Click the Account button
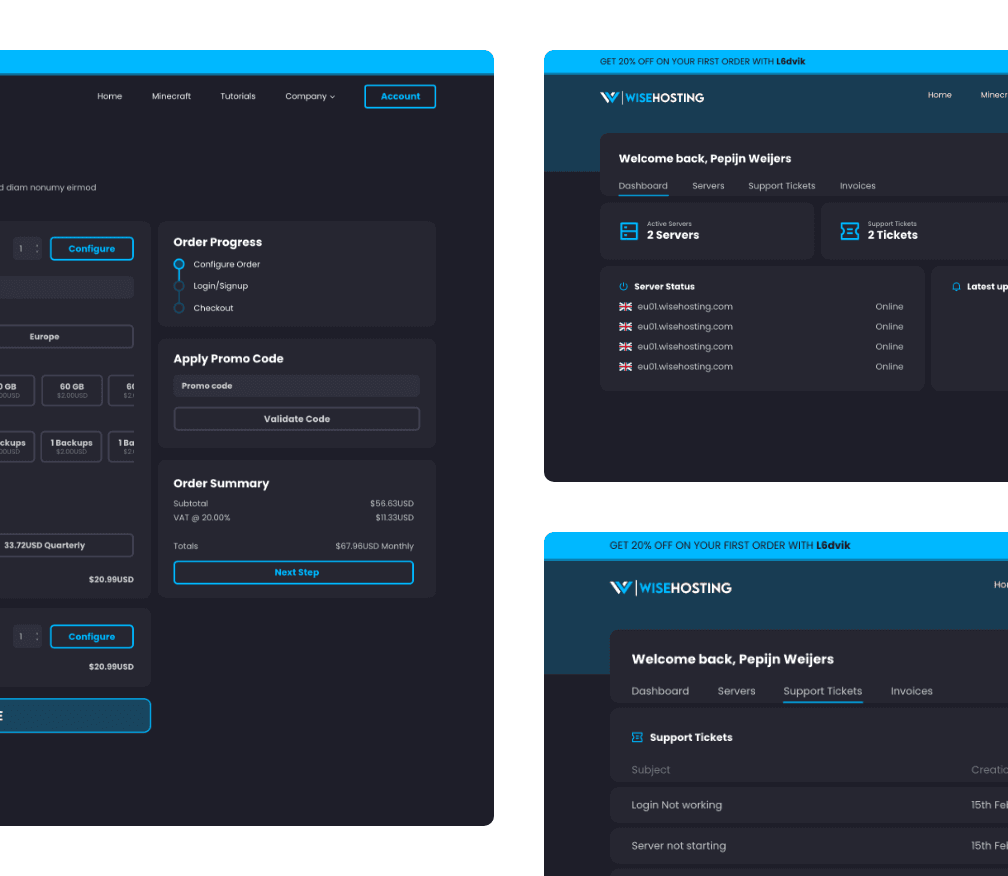Screen dimensions: 1008x876 pyautogui.click(x=400, y=96)
